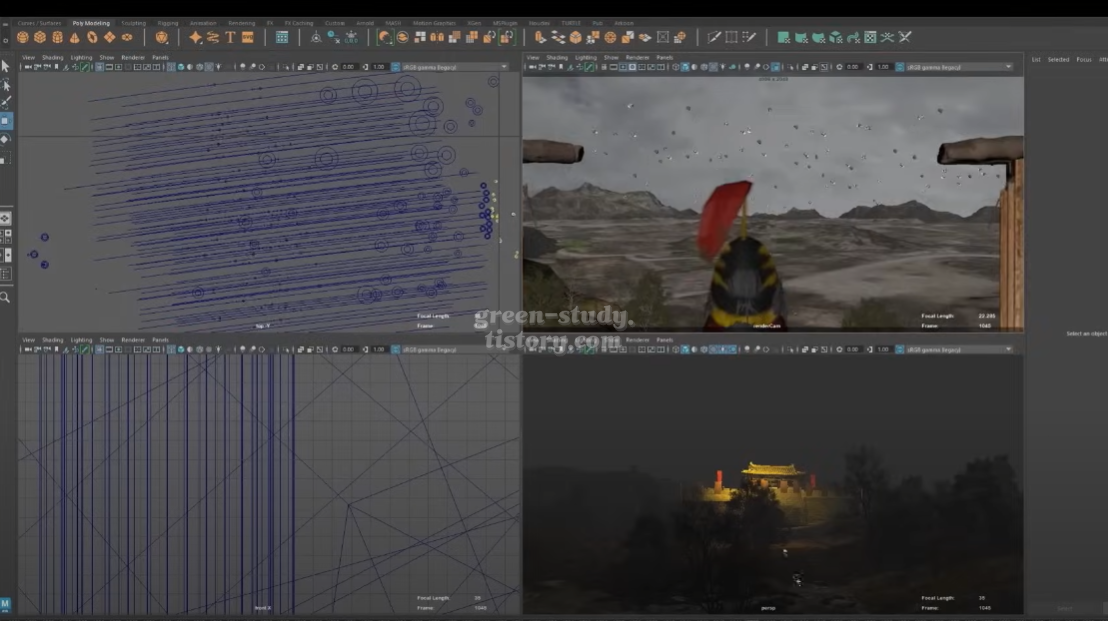Toggle color management in top view panel
The width and height of the screenshot is (1108, 621).
(395, 67)
